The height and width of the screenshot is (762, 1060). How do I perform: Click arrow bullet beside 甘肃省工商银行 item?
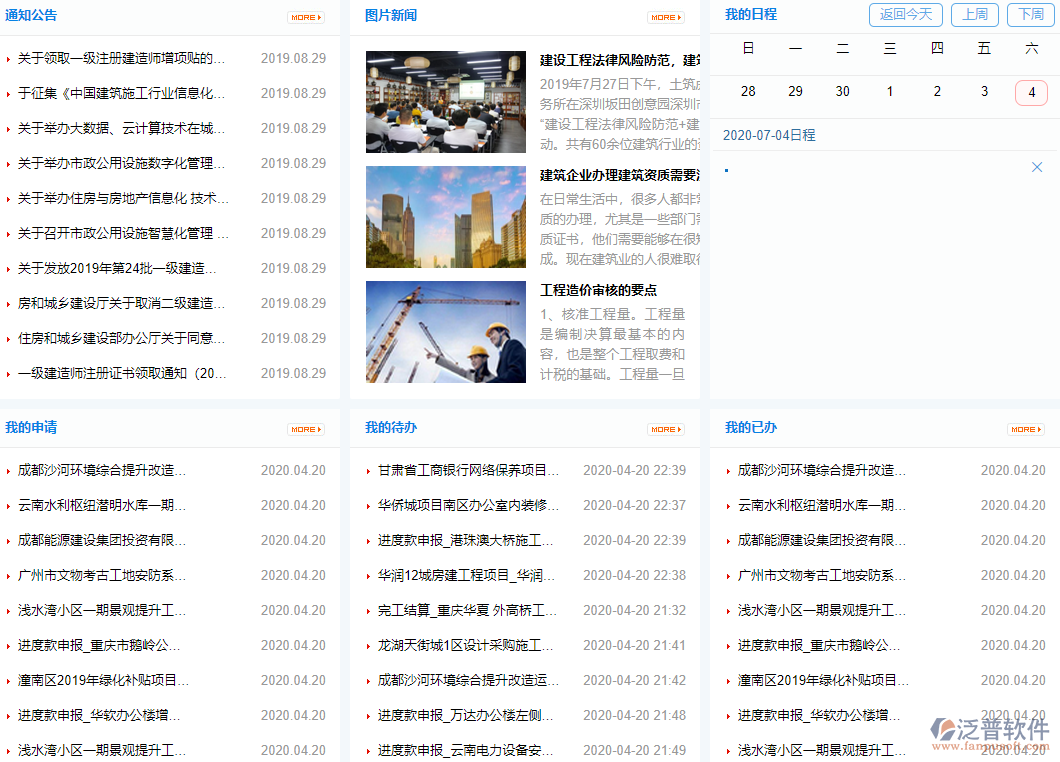pyautogui.click(x=368, y=470)
